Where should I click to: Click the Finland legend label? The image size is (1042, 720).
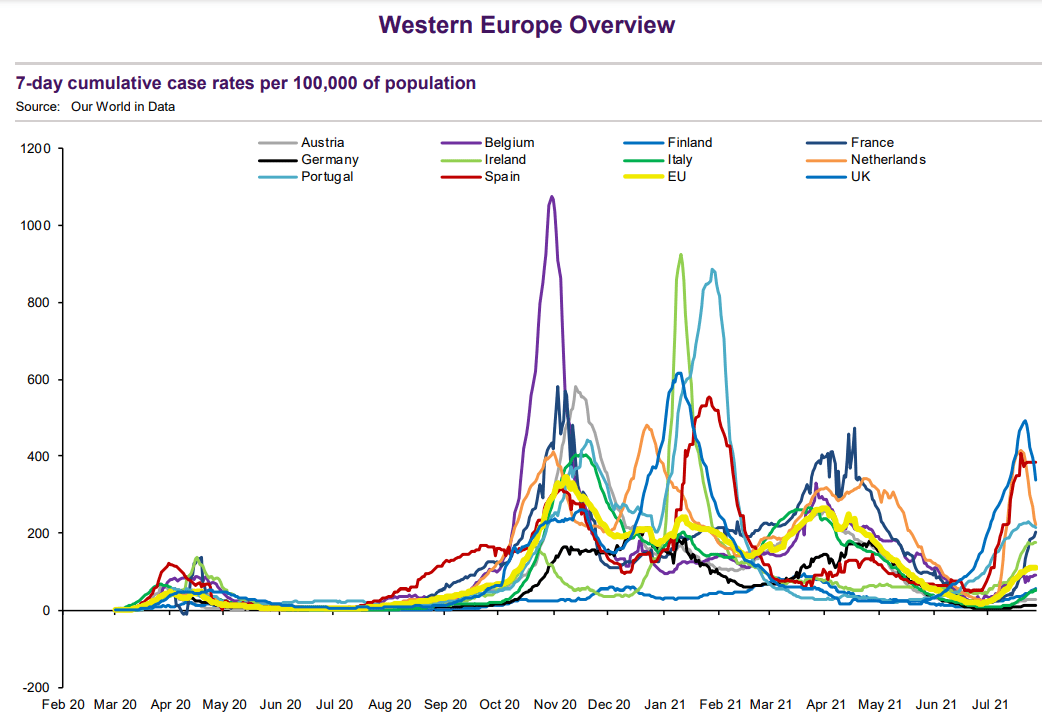point(690,142)
